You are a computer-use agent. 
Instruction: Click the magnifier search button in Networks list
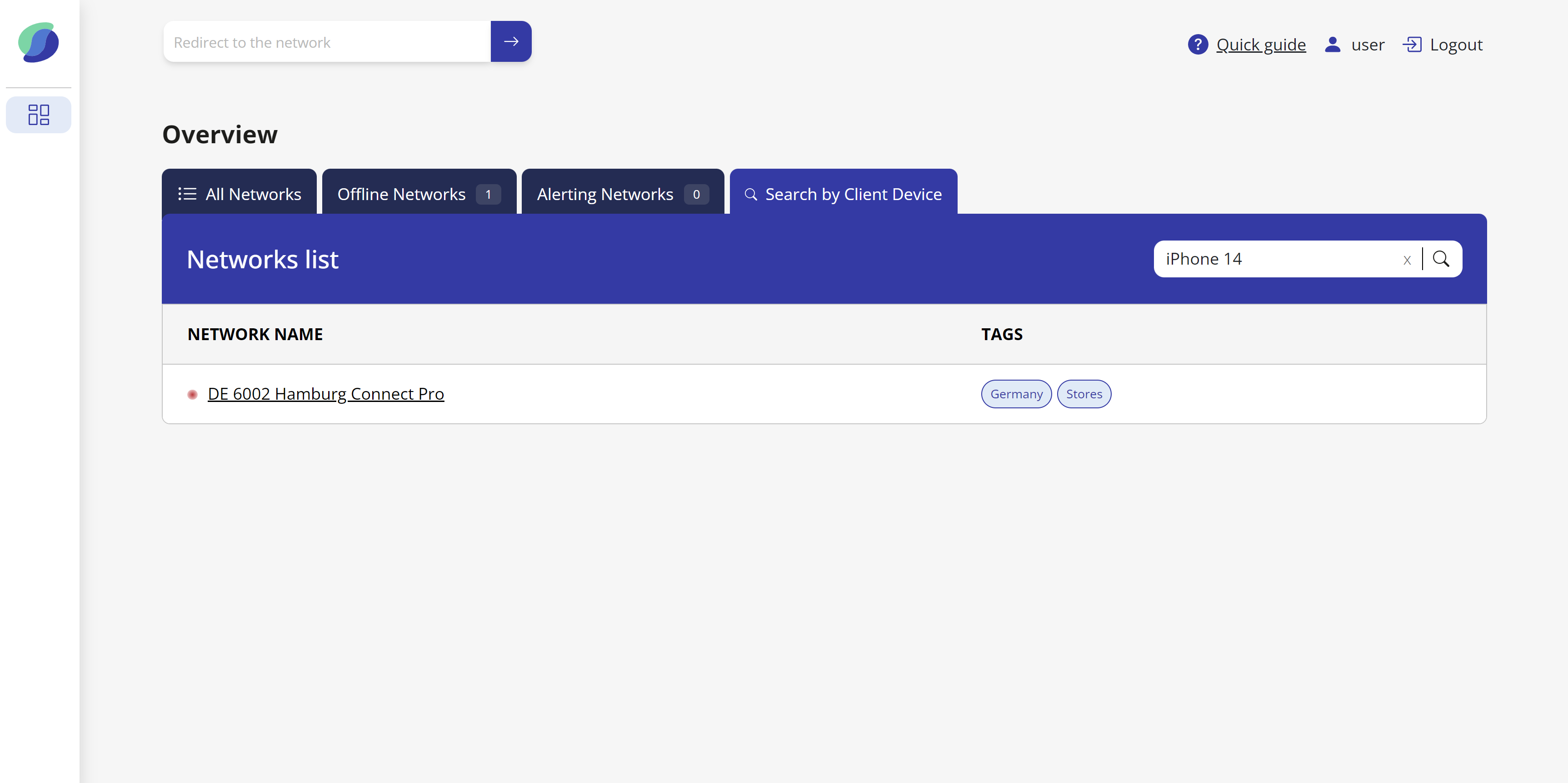pos(1441,259)
